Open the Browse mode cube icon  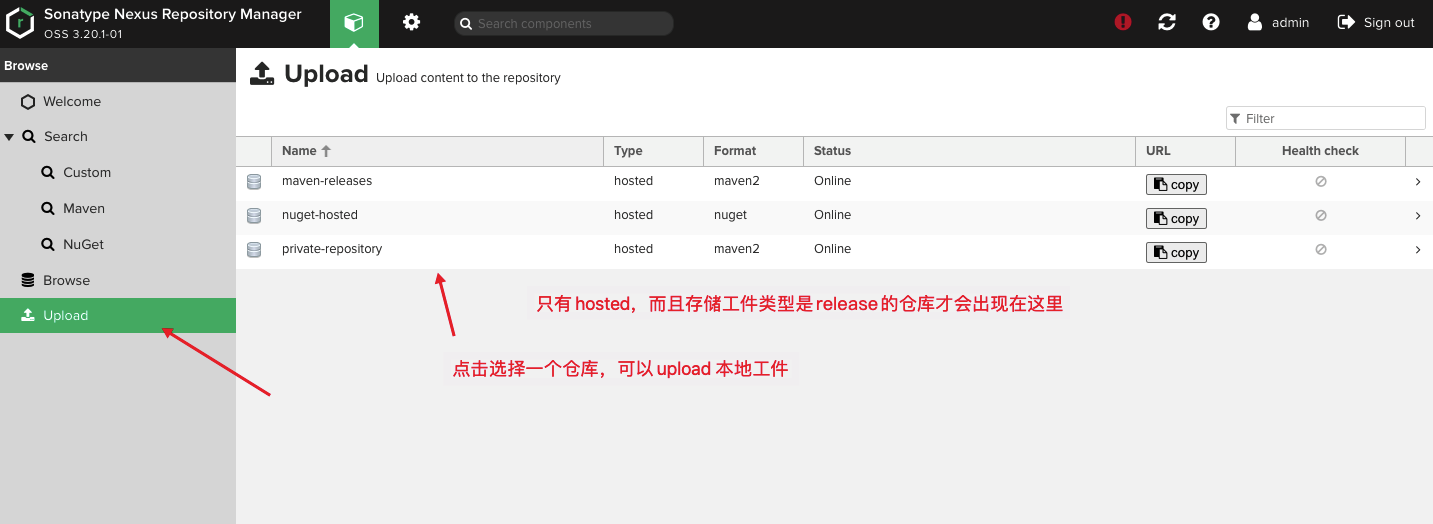pos(354,23)
